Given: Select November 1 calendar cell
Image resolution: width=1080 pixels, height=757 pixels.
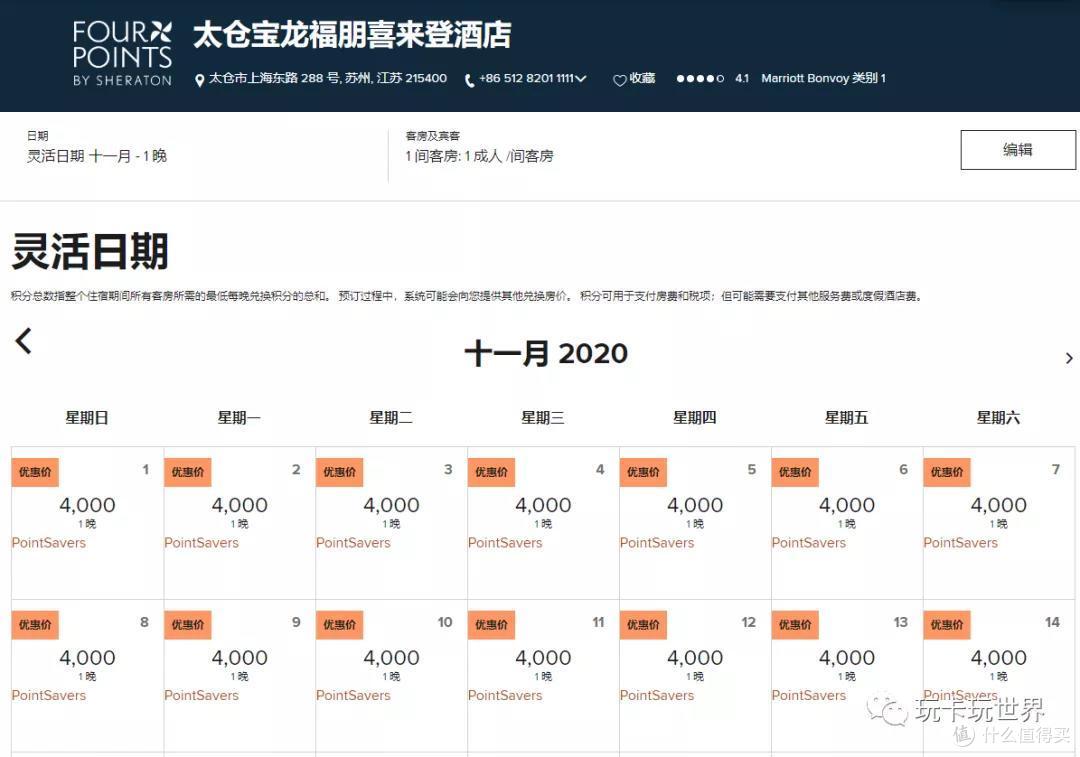Looking at the screenshot, I should pos(87,523).
